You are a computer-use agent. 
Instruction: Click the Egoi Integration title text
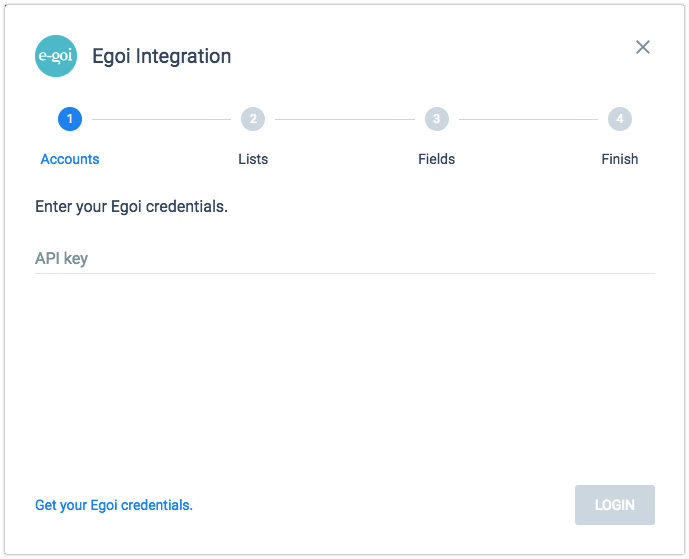point(161,56)
